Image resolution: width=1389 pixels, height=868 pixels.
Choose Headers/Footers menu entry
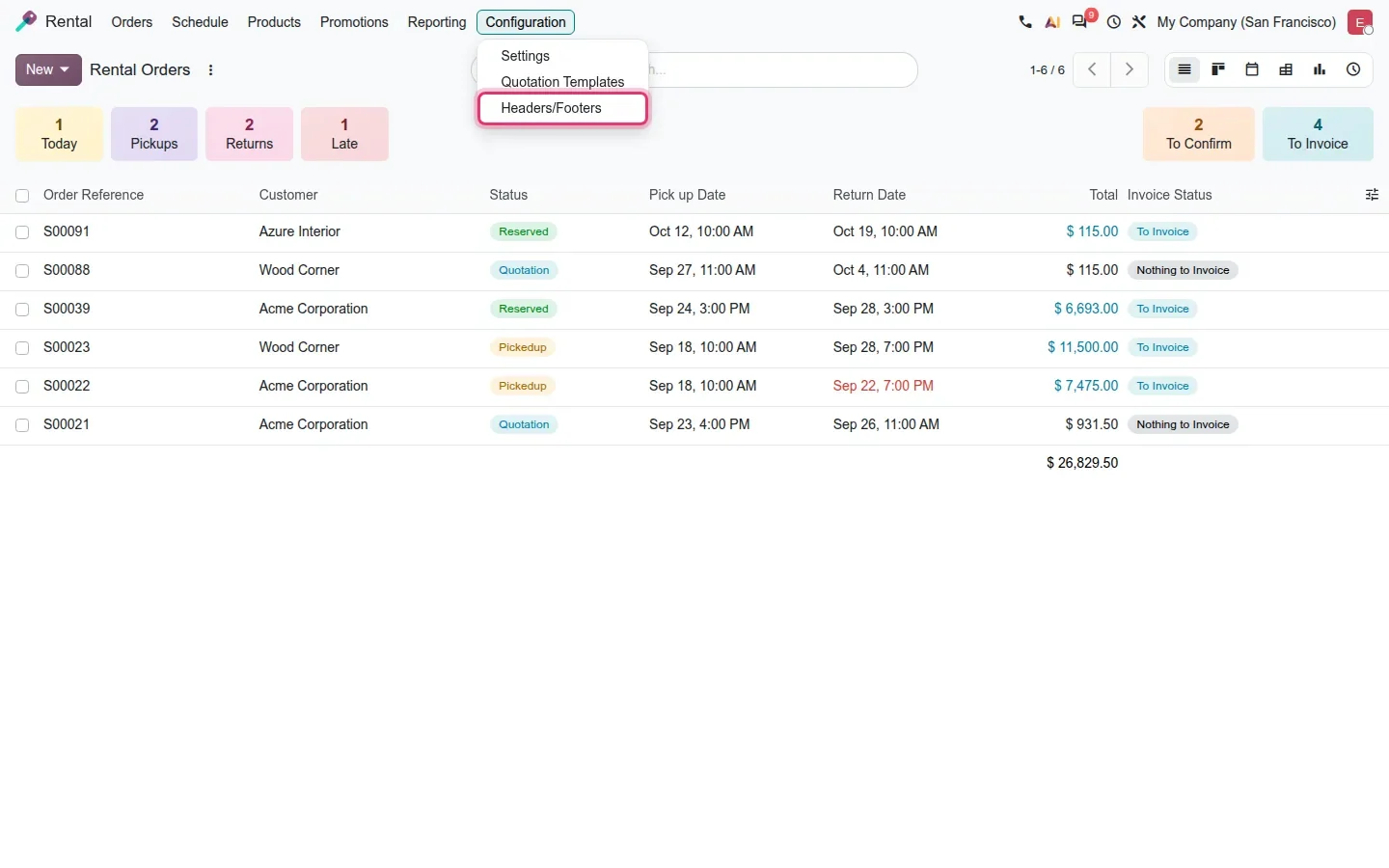562,108
